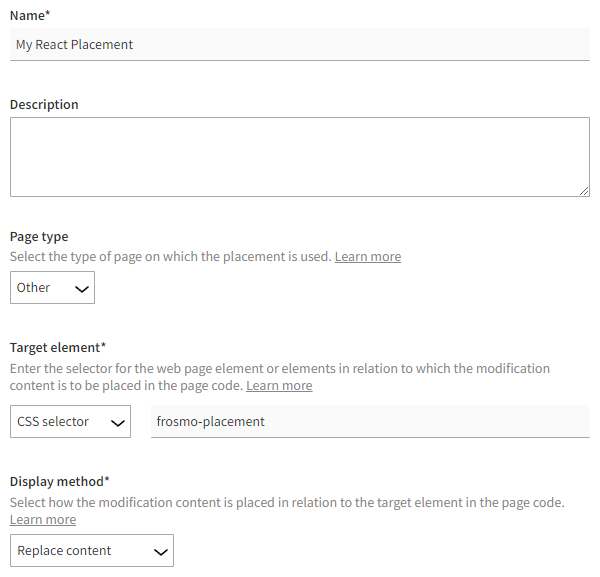Follow Learn more link under Display method
Image resolution: width=600 pixels, height=577 pixels.
(x=43, y=520)
